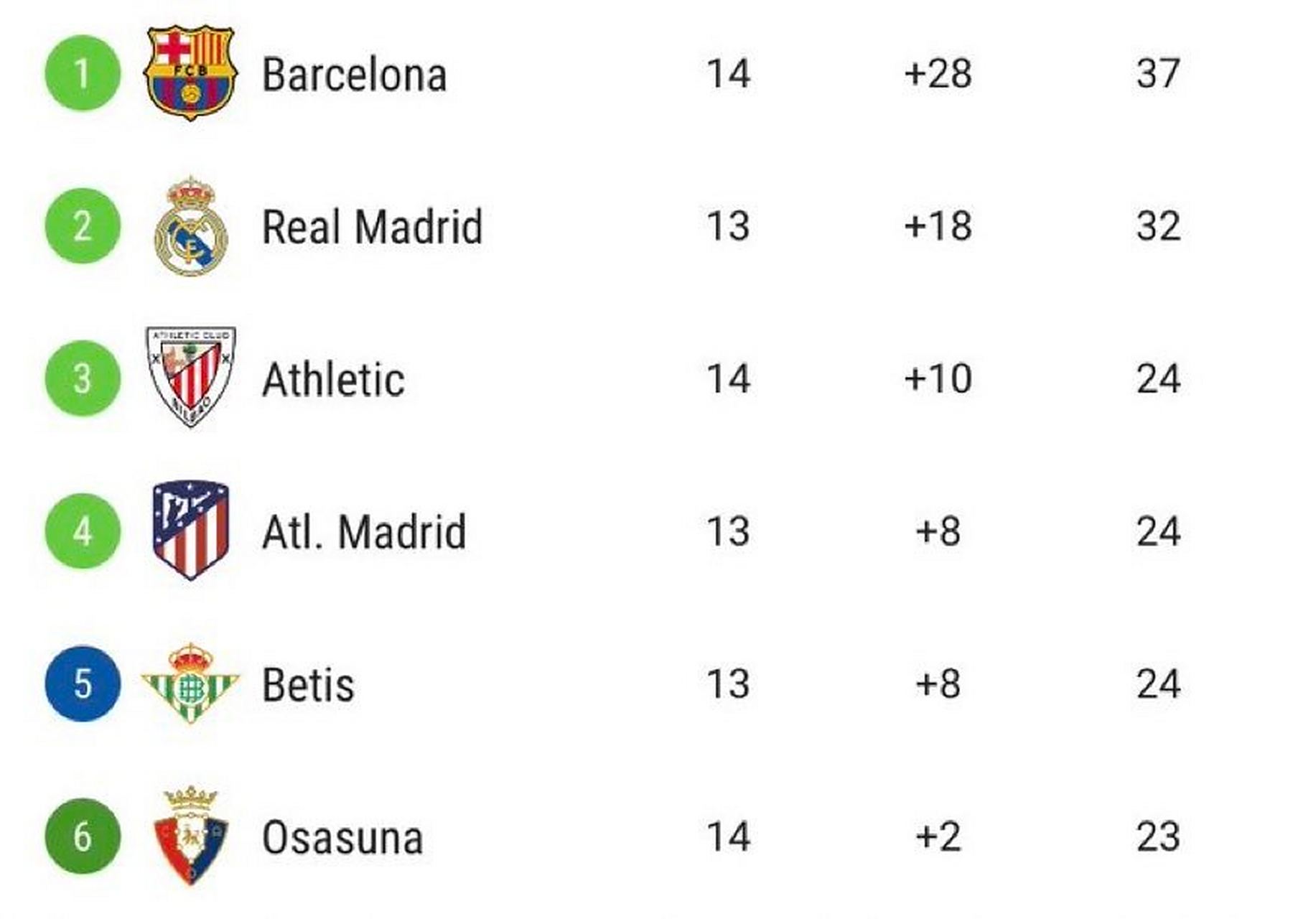Click Real Madrid's +18 goal difference

pyautogui.click(x=938, y=226)
